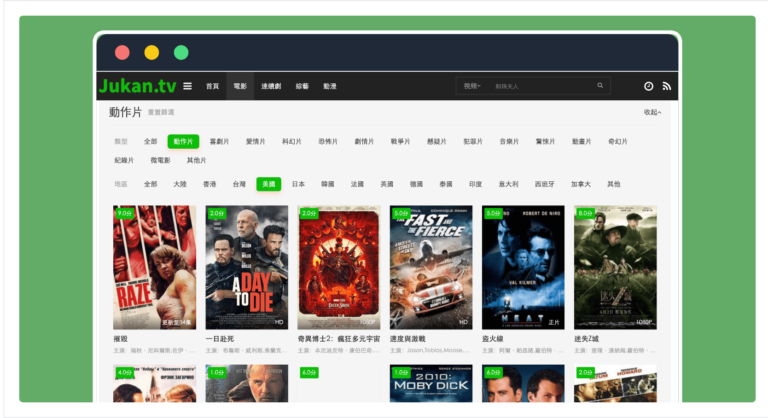Filter region by 大陸
Screen dimensions: 768x418
[180, 184]
